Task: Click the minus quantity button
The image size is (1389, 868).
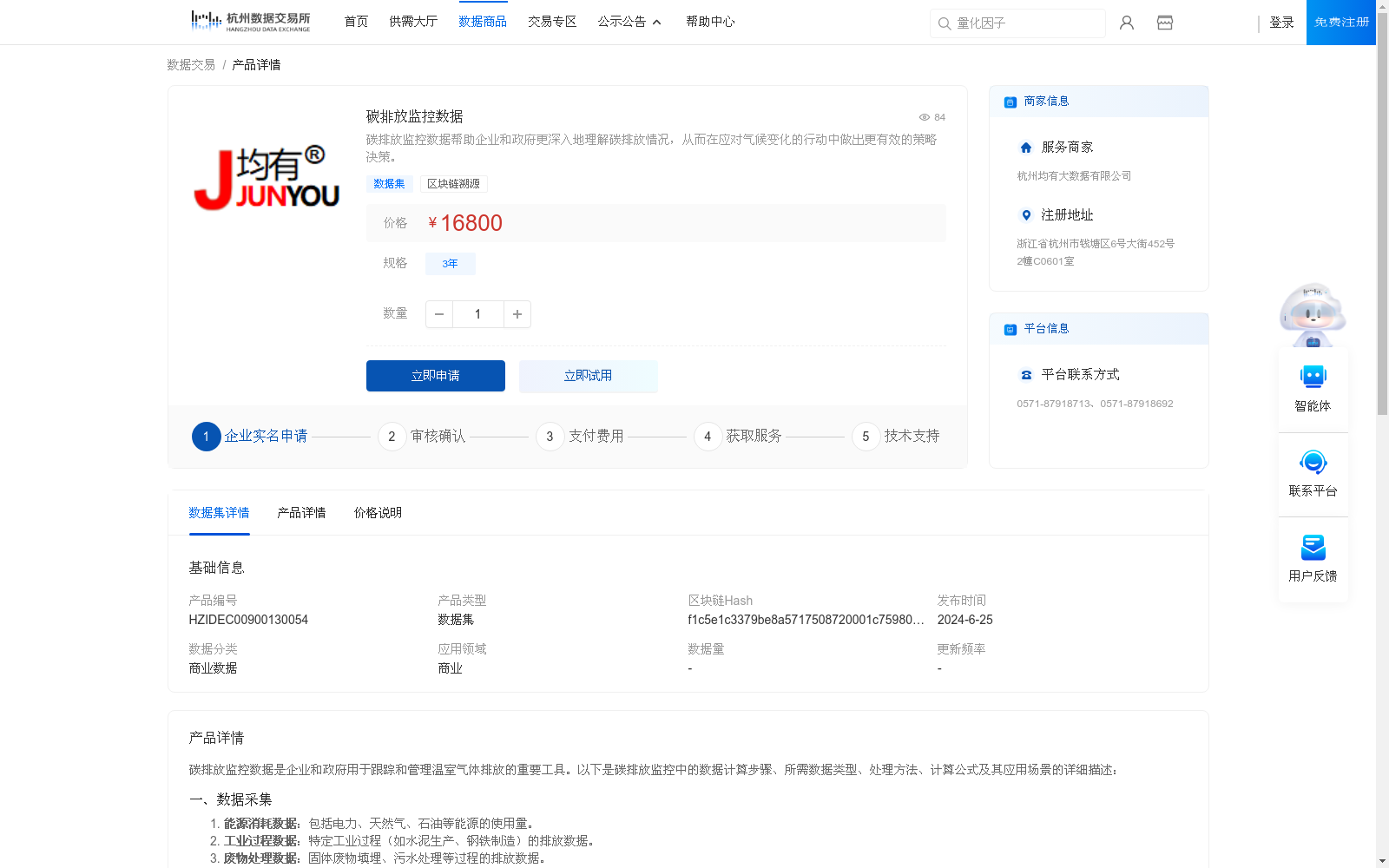Action: (439, 314)
